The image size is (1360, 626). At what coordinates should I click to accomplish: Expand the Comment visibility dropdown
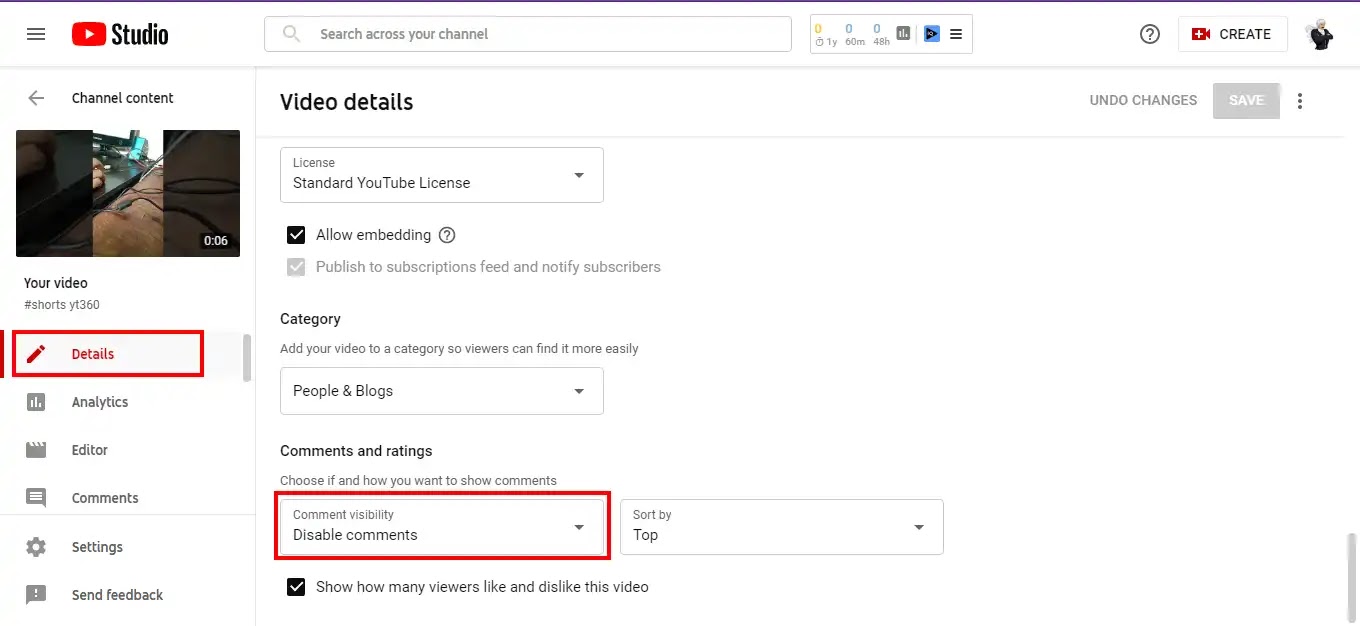(x=442, y=526)
